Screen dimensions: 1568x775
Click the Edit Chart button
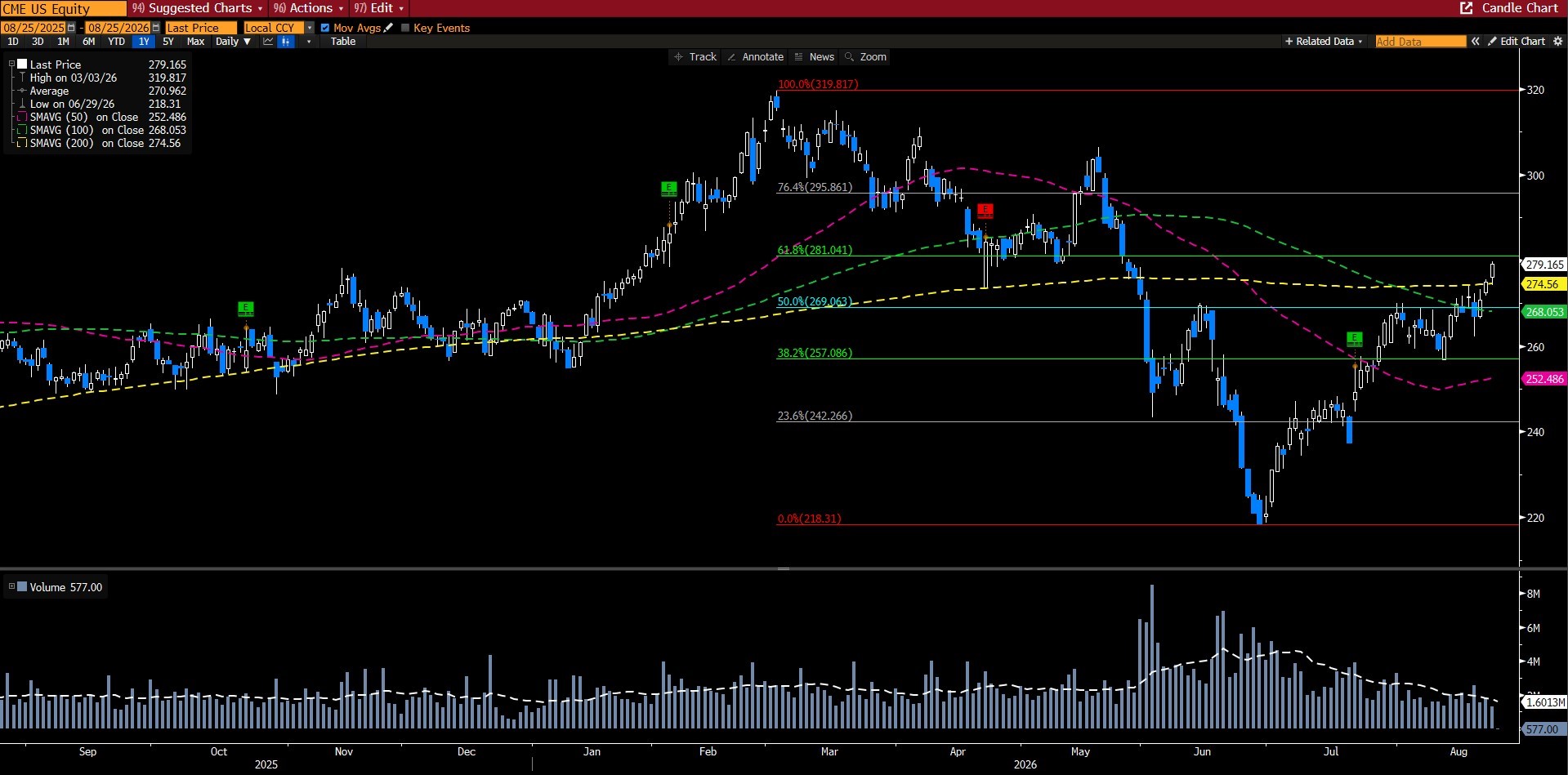tap(1517, 42)
